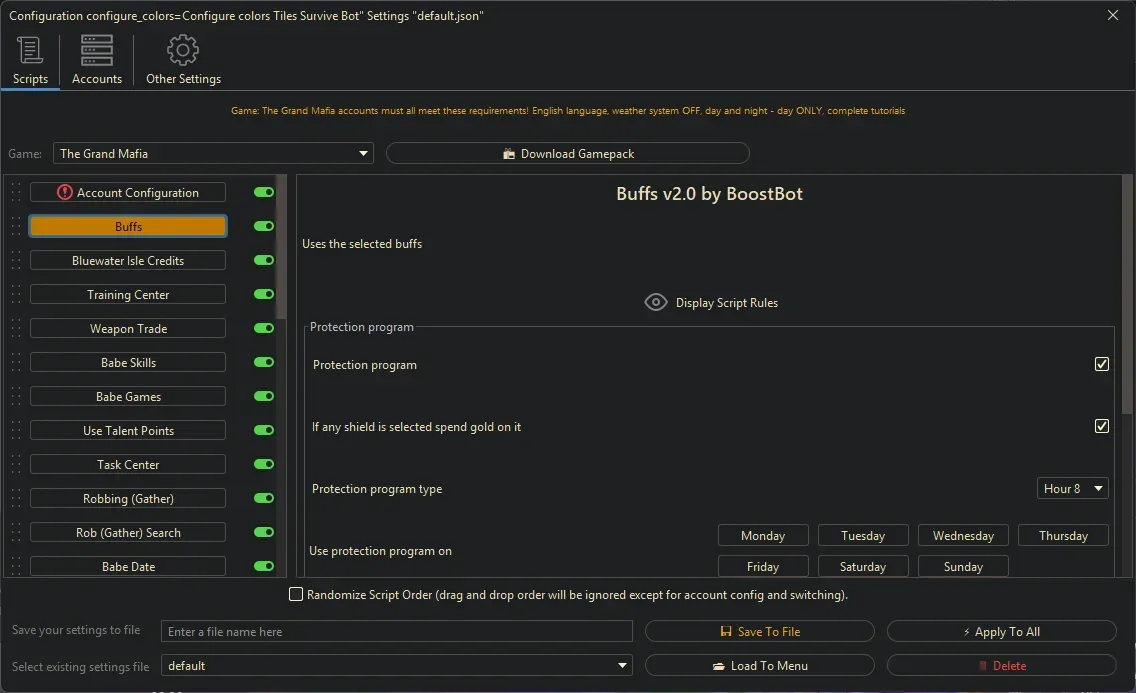Open the Scripts tab
Screen dimensions: 1136x693
tap(30, 61)
